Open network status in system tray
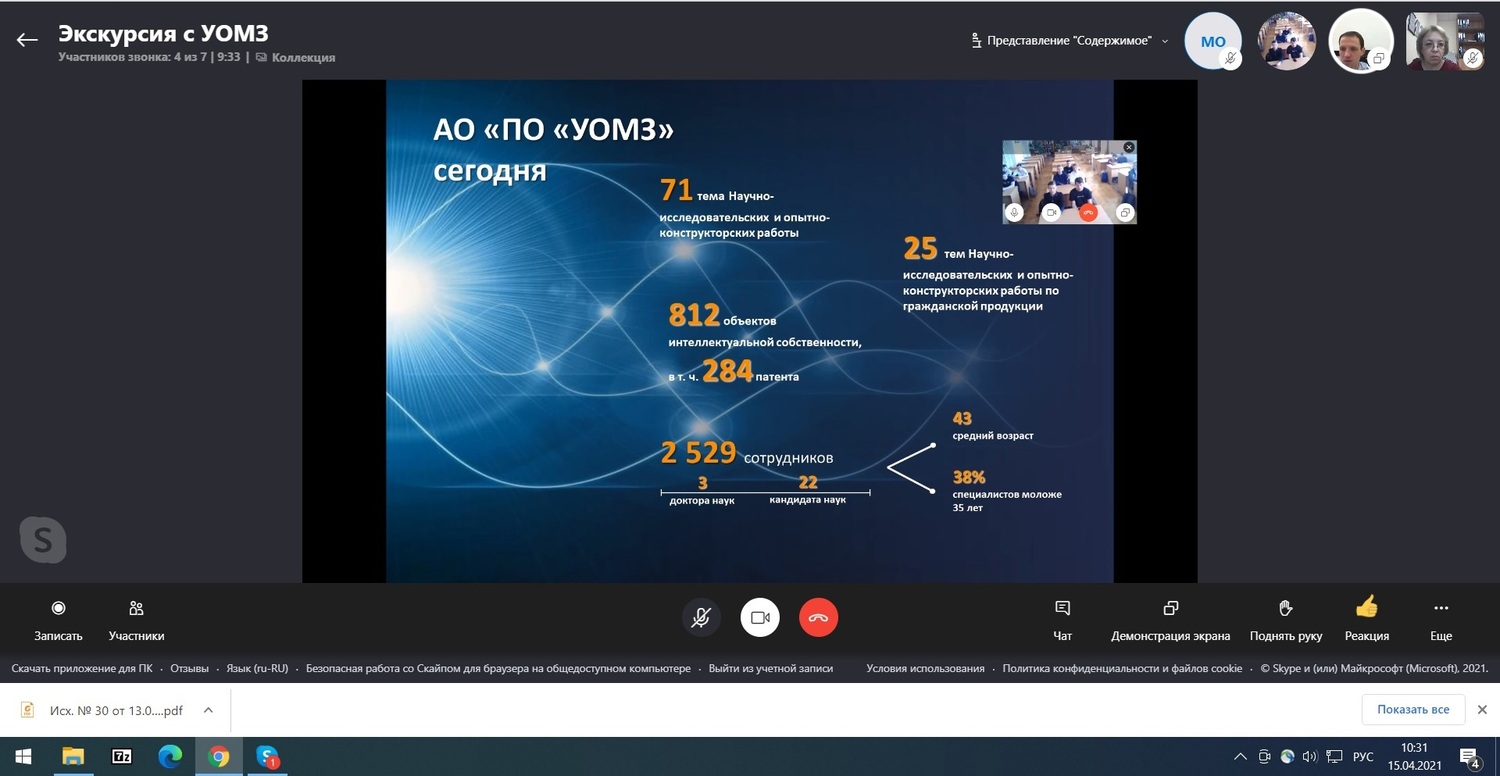 click(x=1333, y=757)
